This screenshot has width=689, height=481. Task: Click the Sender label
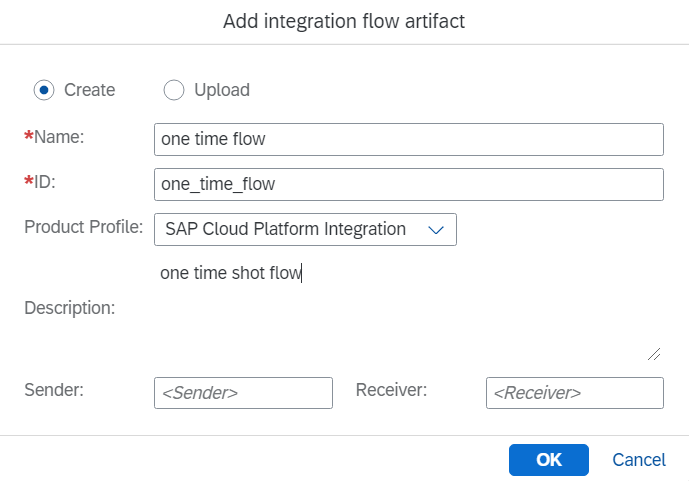pos(54,389)
